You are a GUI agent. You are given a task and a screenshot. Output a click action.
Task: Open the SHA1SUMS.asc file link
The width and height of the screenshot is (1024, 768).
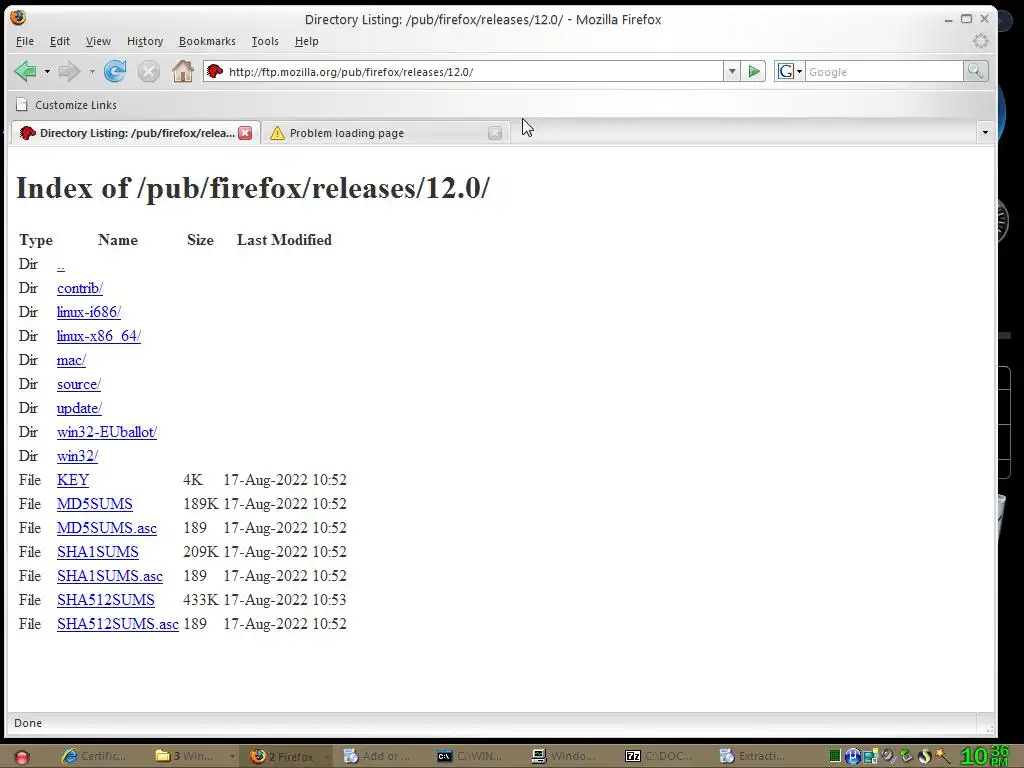tap(110, 576)
